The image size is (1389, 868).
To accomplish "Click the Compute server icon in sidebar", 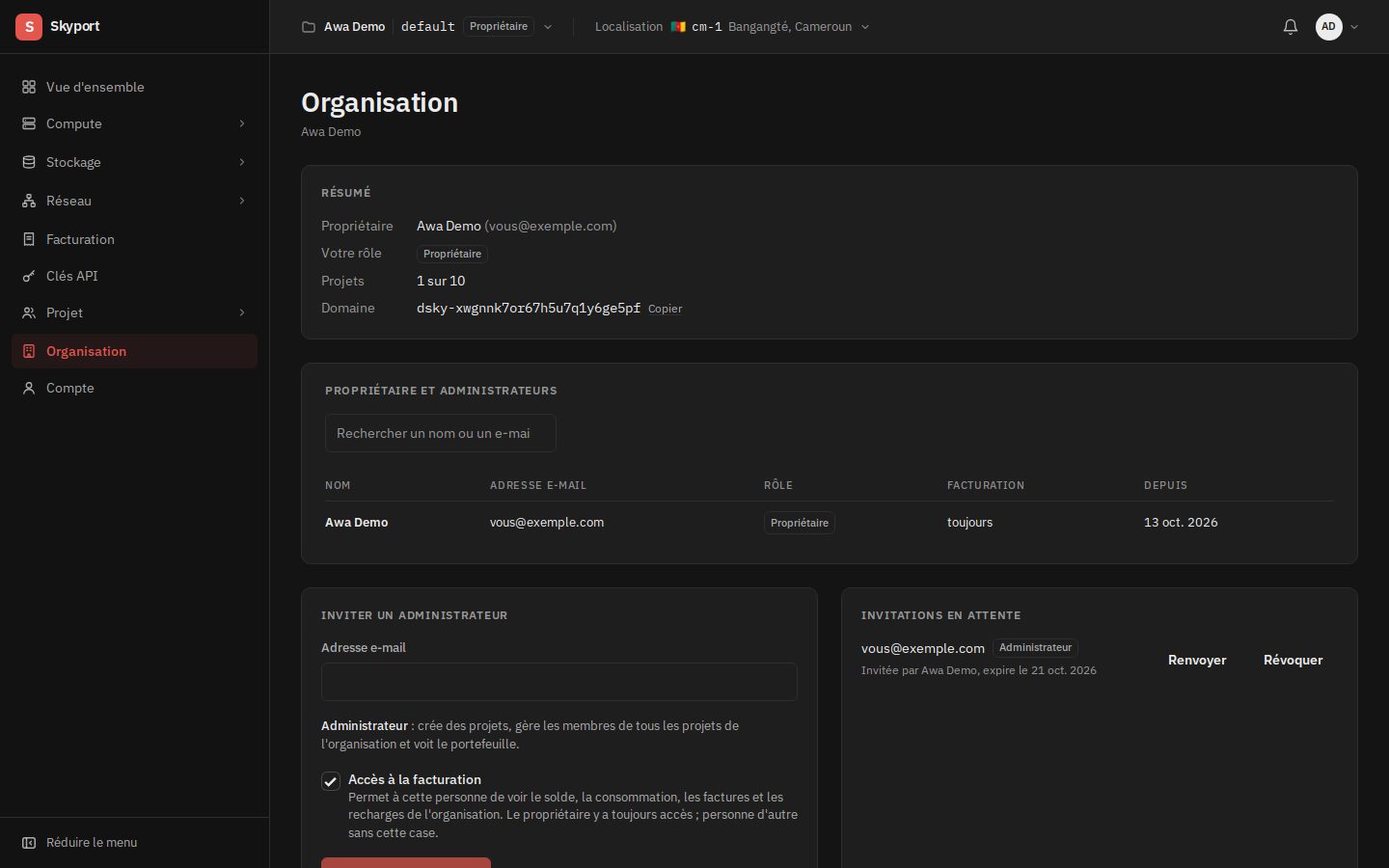I will click(29, 123).
